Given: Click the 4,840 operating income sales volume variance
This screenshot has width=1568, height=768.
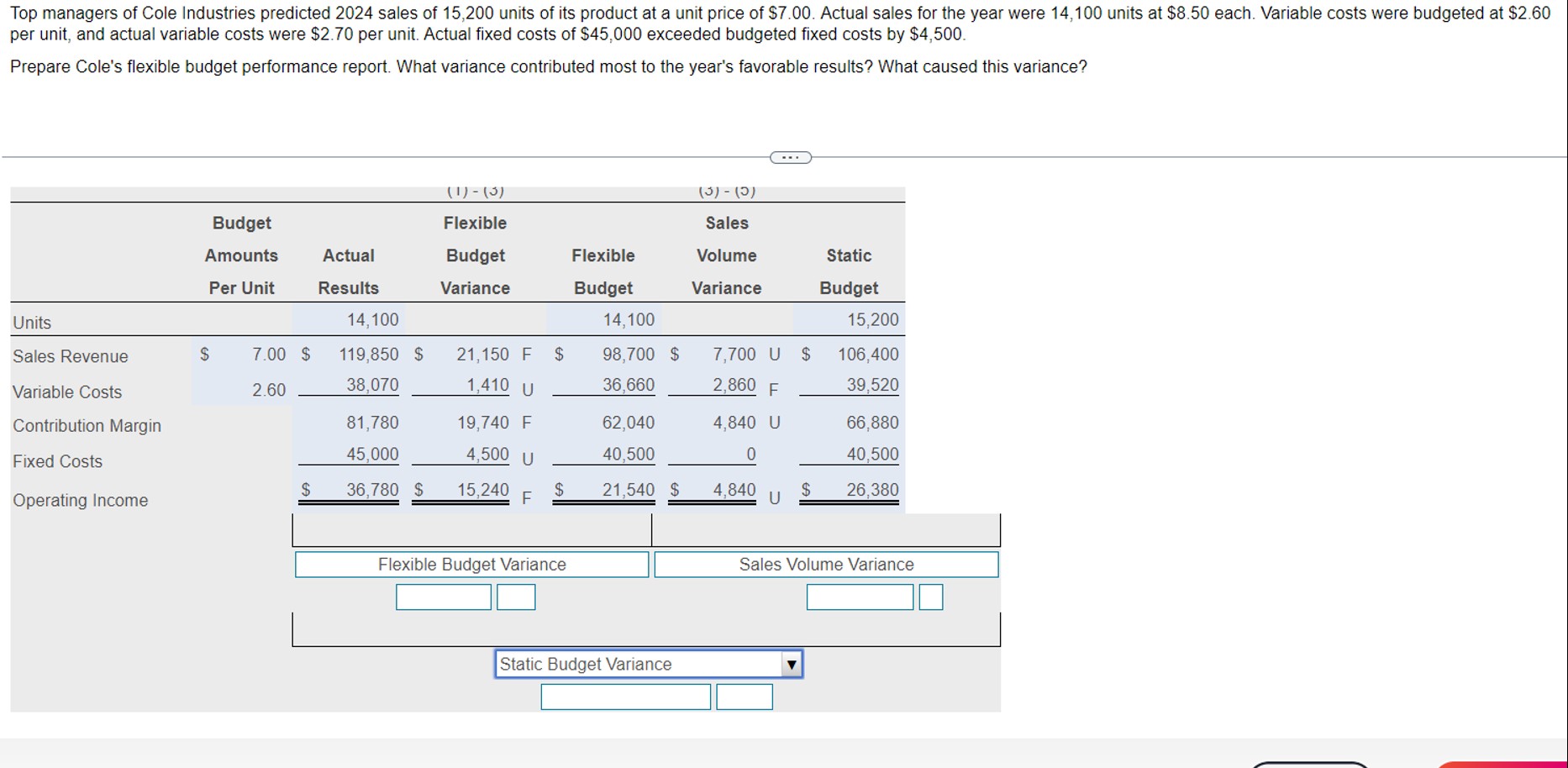Looking at the screenshot, I should pyautogui.click(x=734, y=490).
